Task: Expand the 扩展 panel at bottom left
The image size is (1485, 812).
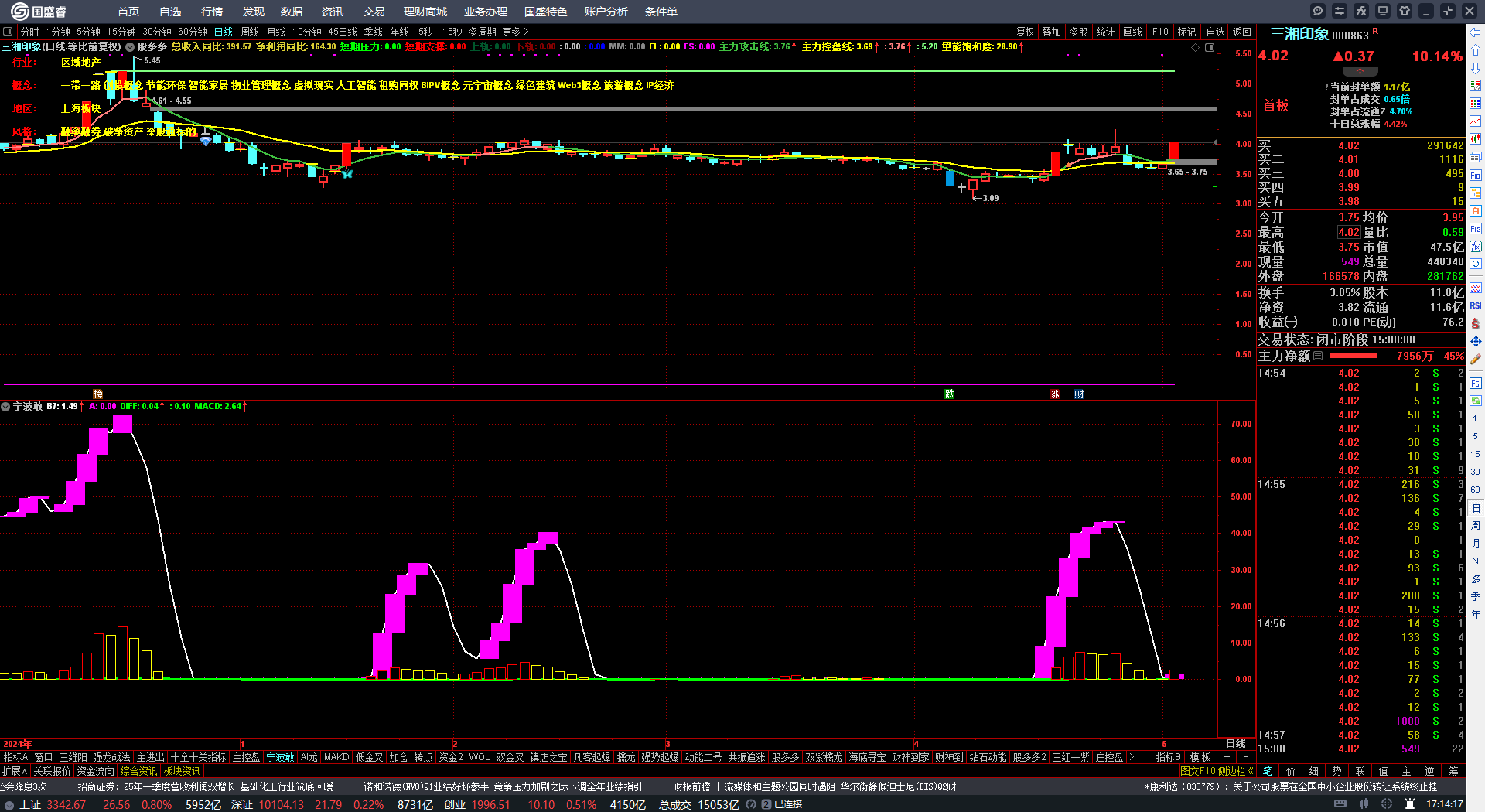Action: [x=14, y=771]
